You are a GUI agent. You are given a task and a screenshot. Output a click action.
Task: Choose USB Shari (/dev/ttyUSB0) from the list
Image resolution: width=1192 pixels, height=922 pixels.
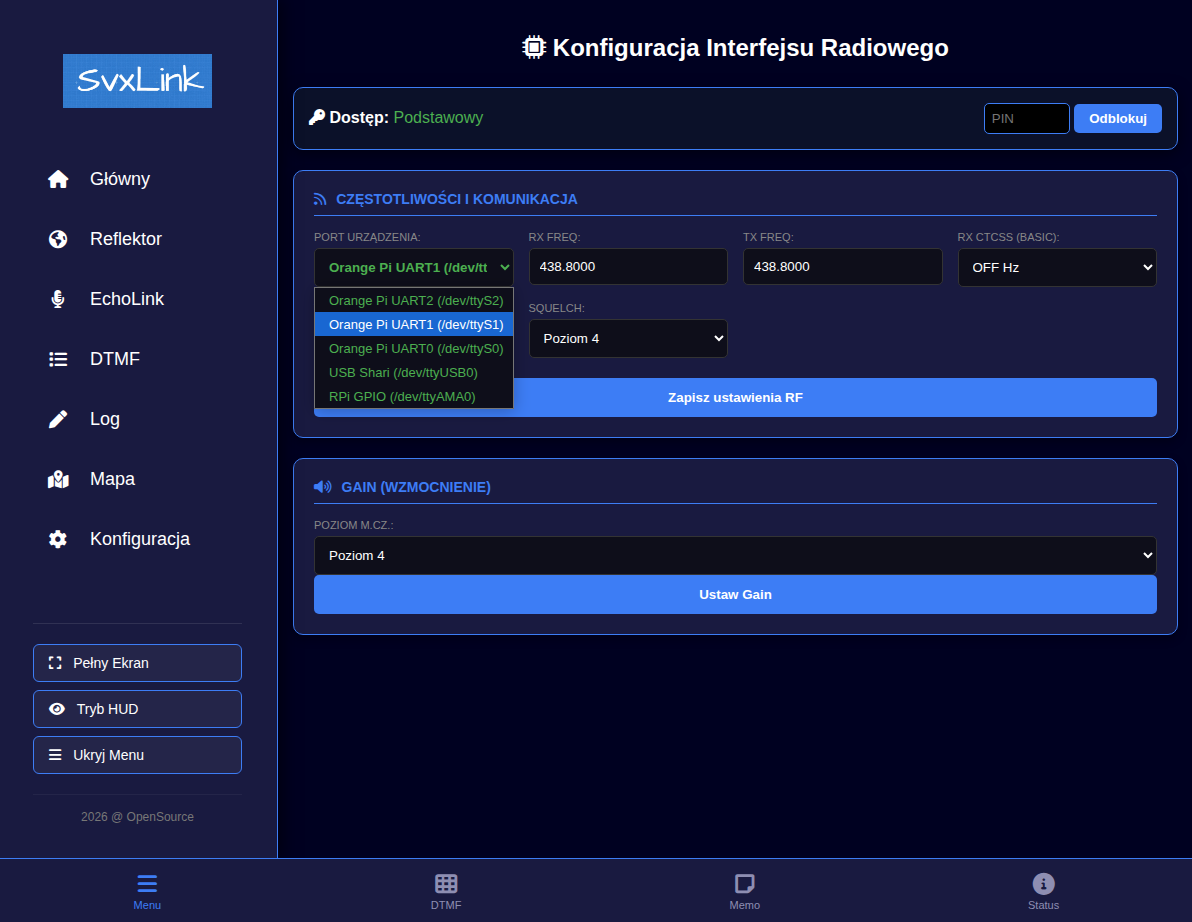click(403, 373)
